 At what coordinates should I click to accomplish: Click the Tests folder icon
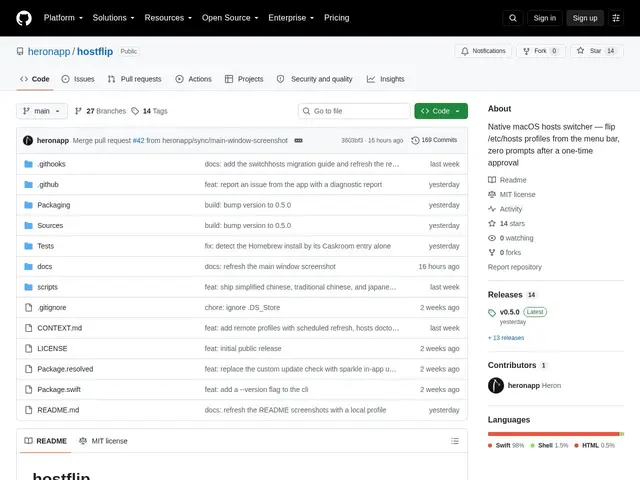[28, 246]
